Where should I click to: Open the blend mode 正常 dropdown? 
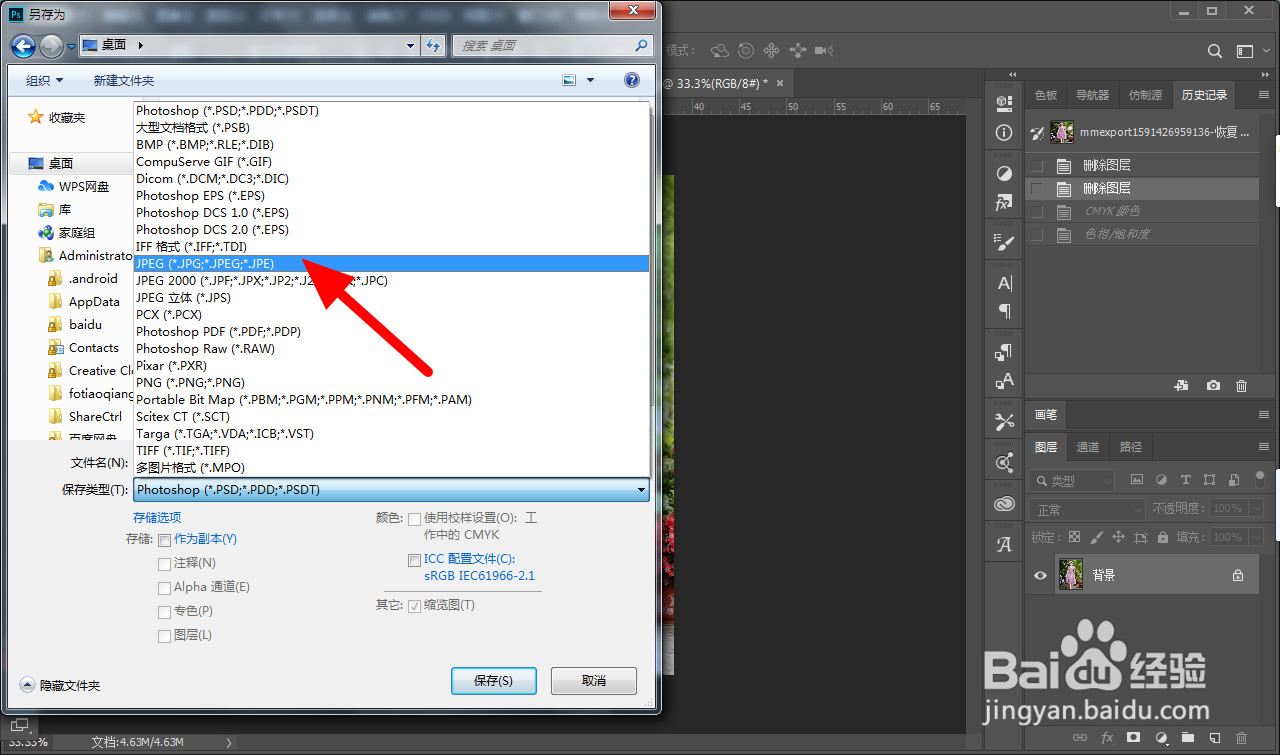point(1087,510)
